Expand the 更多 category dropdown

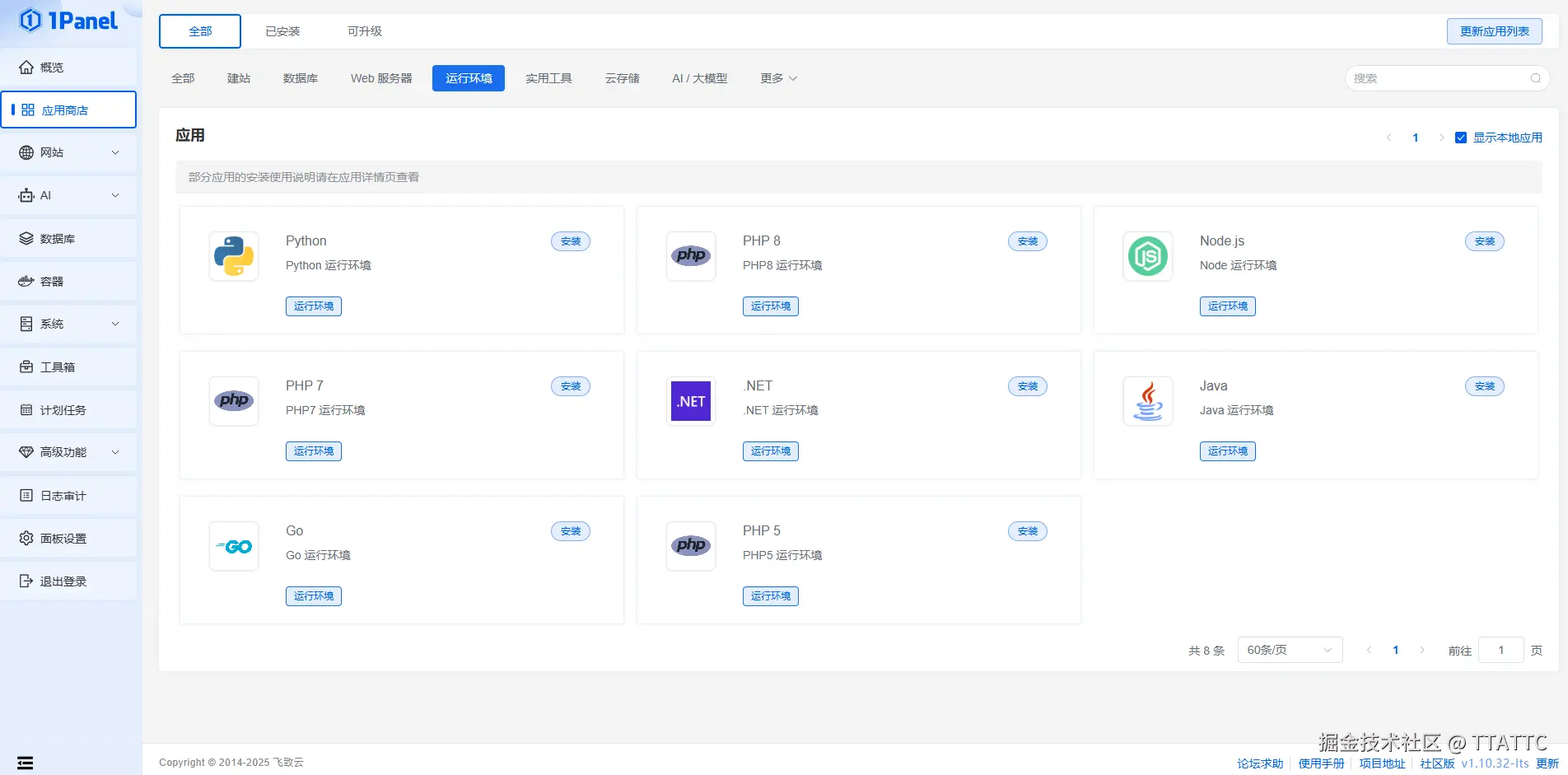pyautogui.click(x=778, y=78)
